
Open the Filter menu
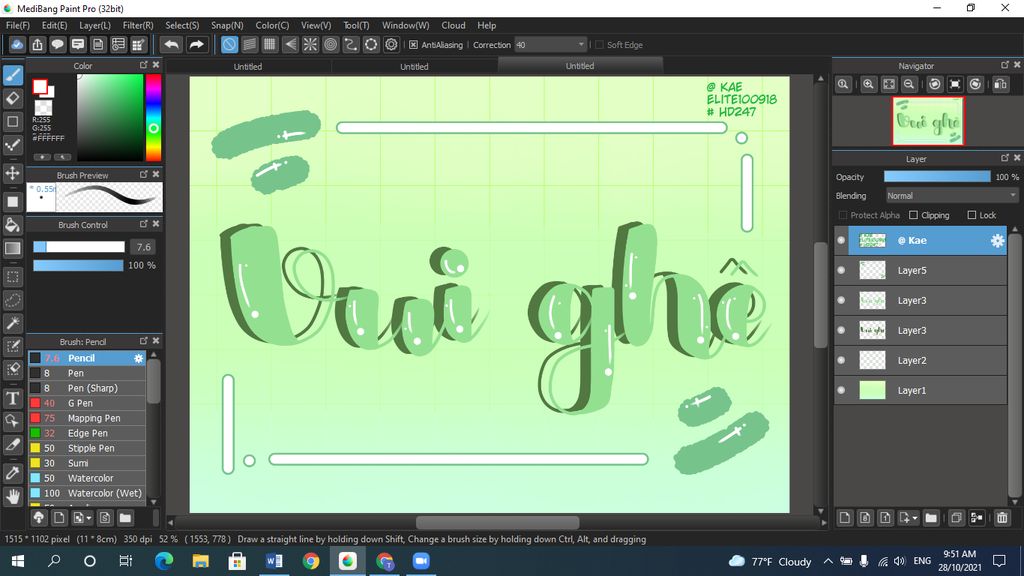pos(138,25)
